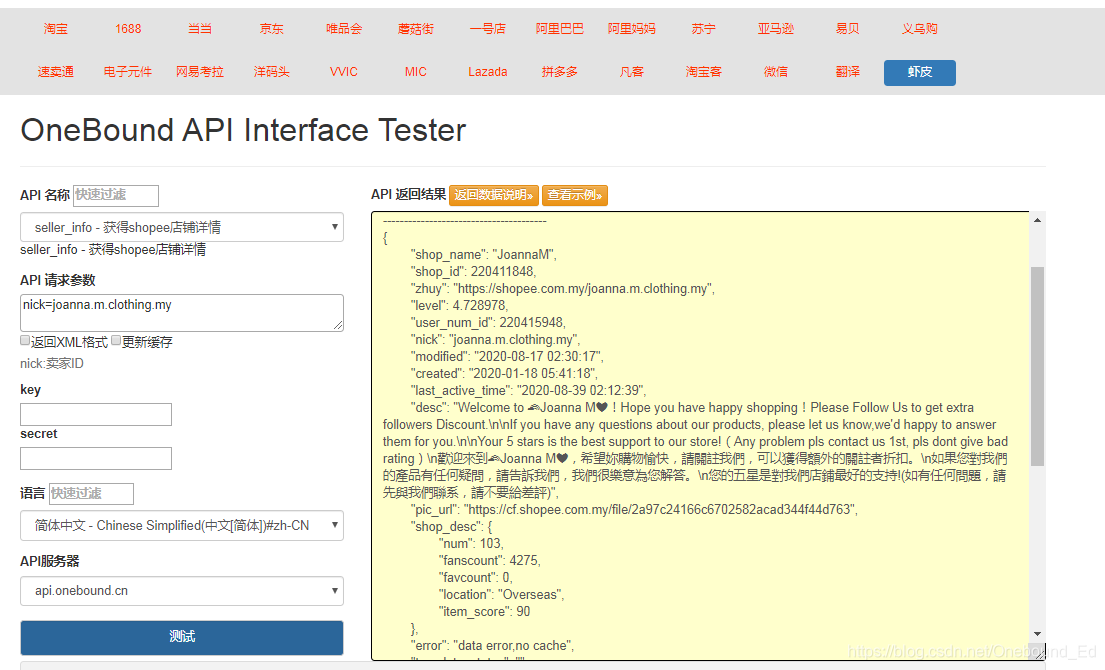Enable the 返回XML格式 checkbox

pyautogui.click(x=25, y=341)
